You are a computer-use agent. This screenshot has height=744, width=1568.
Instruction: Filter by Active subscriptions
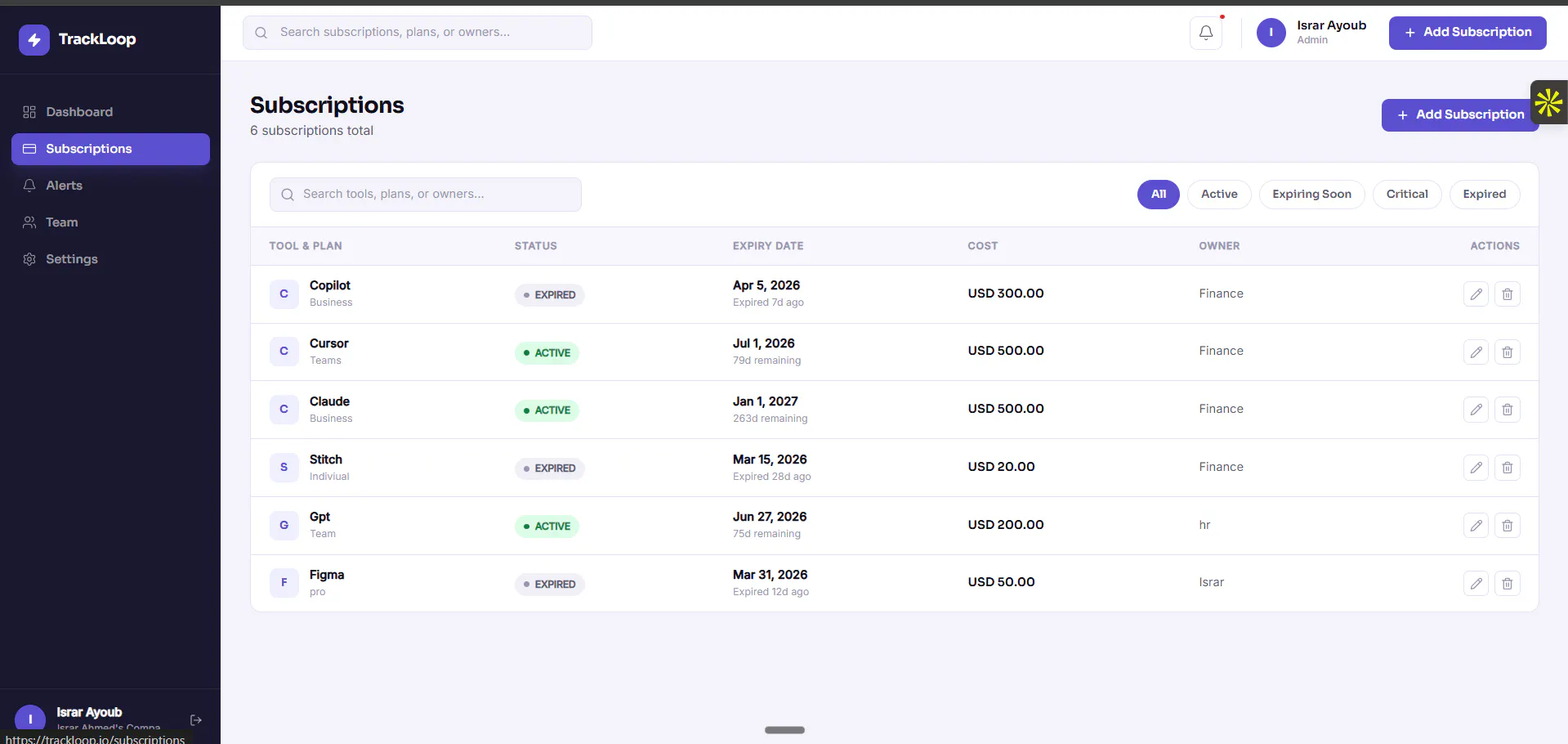[x=1219, y=195]
